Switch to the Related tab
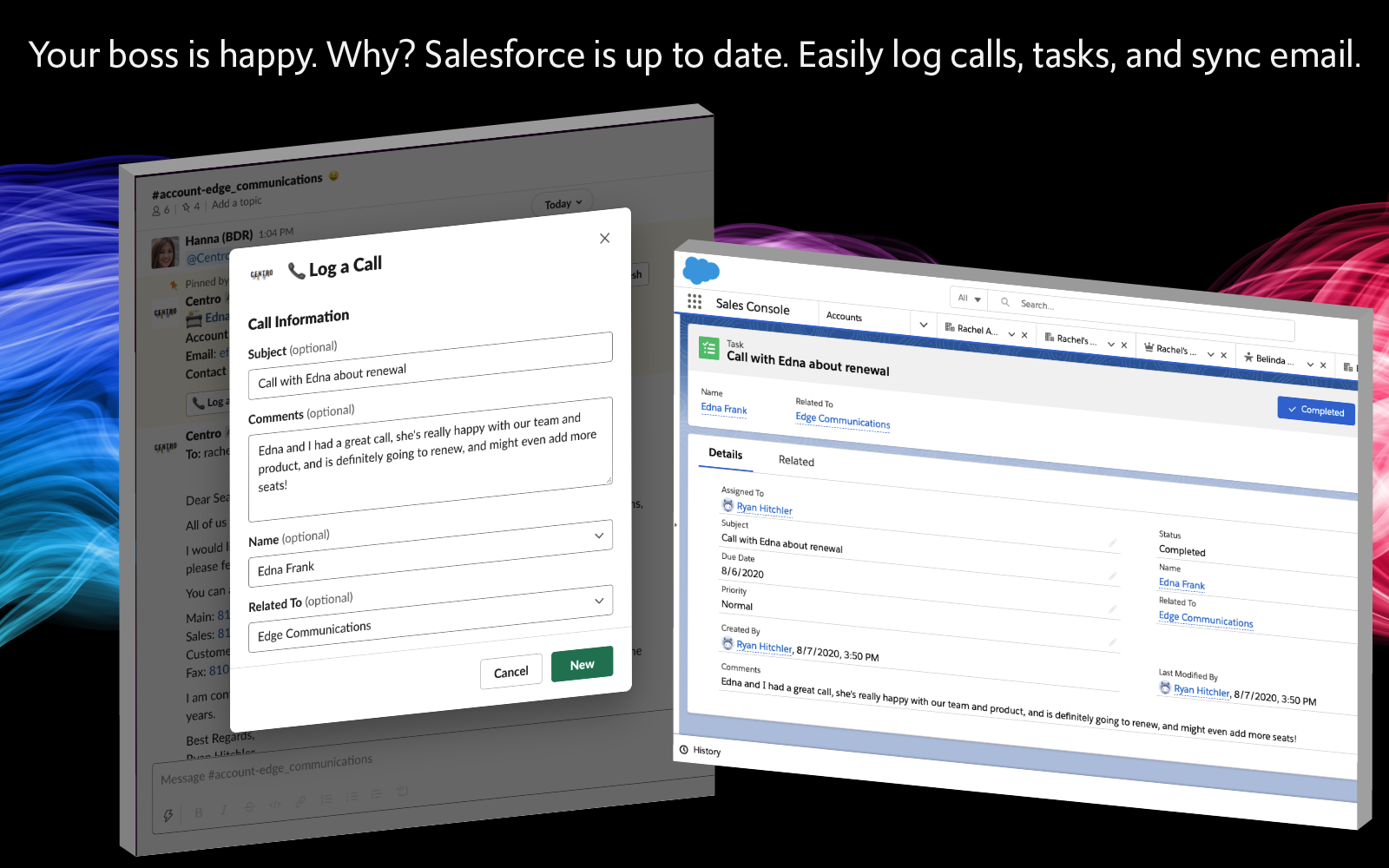This screenshot has width=1389, height=868. click(x=796, y=461)
